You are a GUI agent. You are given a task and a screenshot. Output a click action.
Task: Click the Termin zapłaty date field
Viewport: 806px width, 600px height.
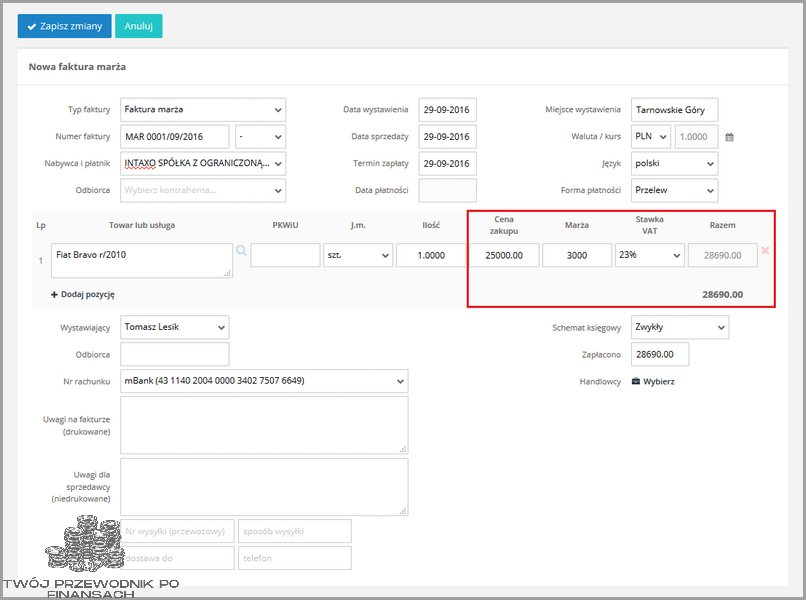447,163
